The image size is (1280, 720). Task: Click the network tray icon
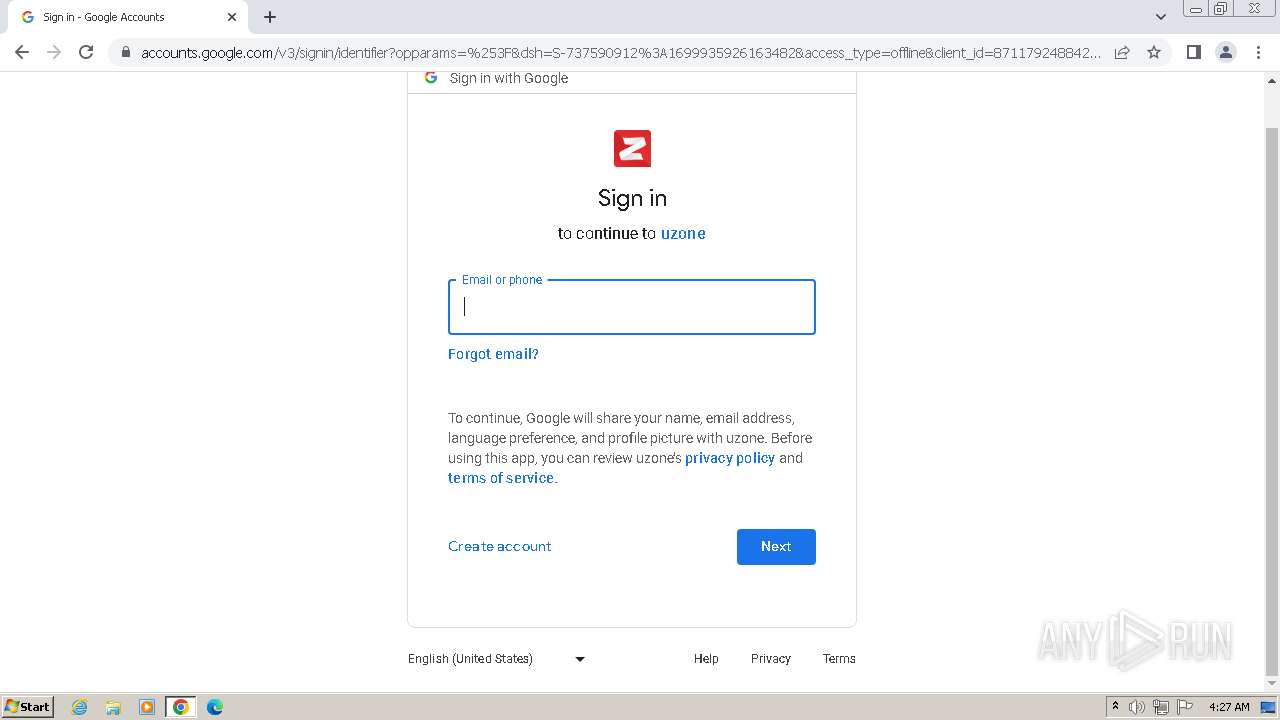pos(1161,707)
